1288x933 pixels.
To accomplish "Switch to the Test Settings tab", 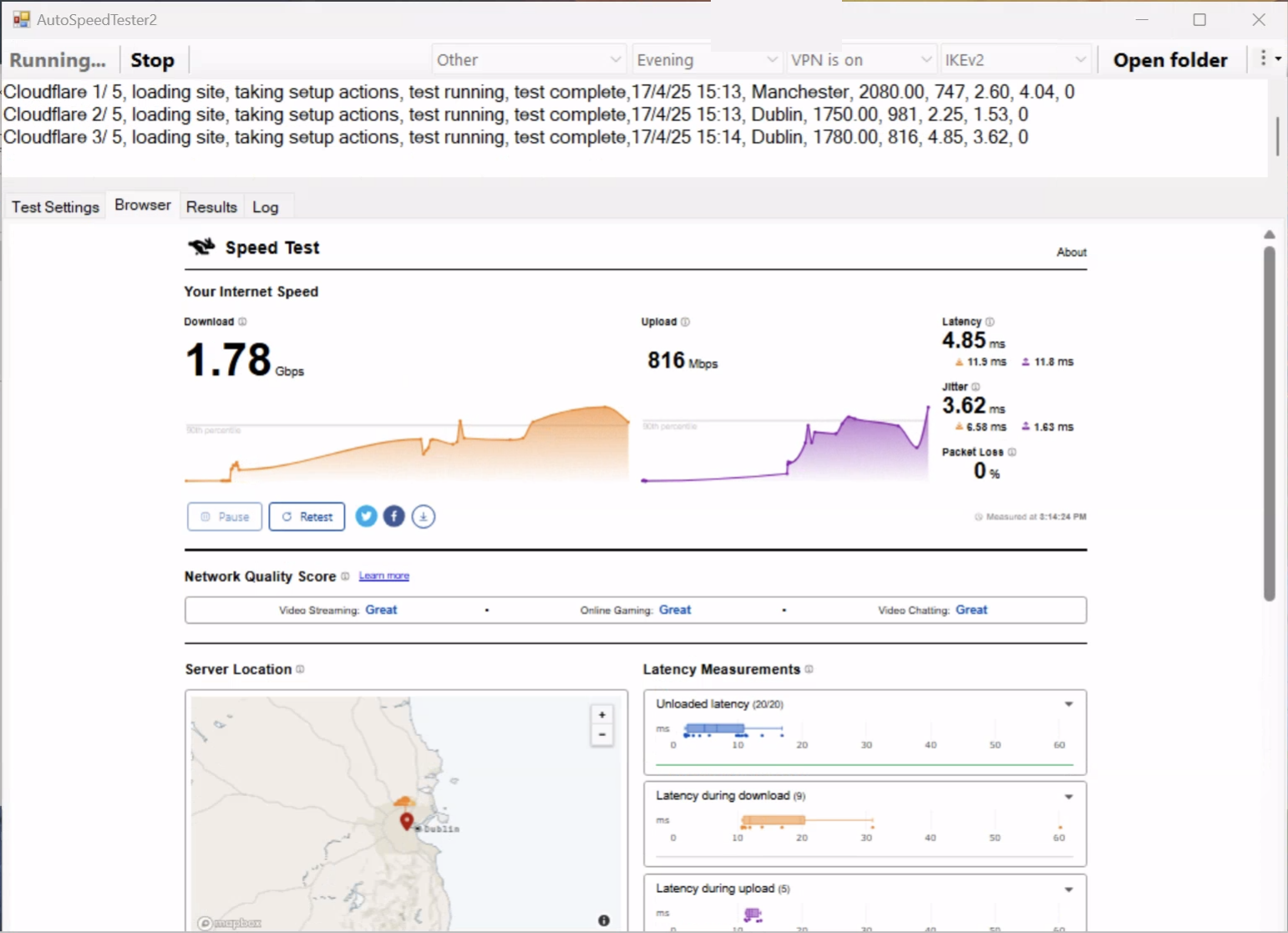I will tap(55, 207).
